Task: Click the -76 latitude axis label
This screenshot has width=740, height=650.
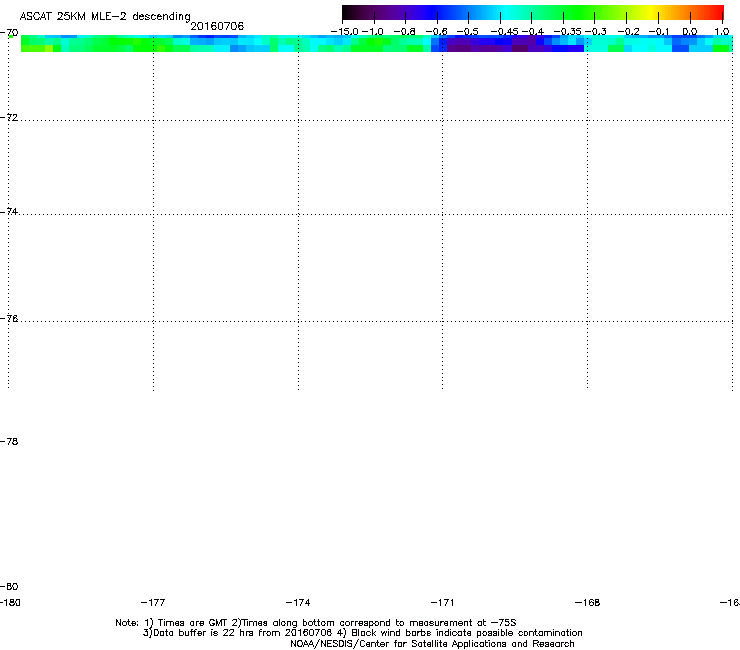Action: click(x=9, y=319)
